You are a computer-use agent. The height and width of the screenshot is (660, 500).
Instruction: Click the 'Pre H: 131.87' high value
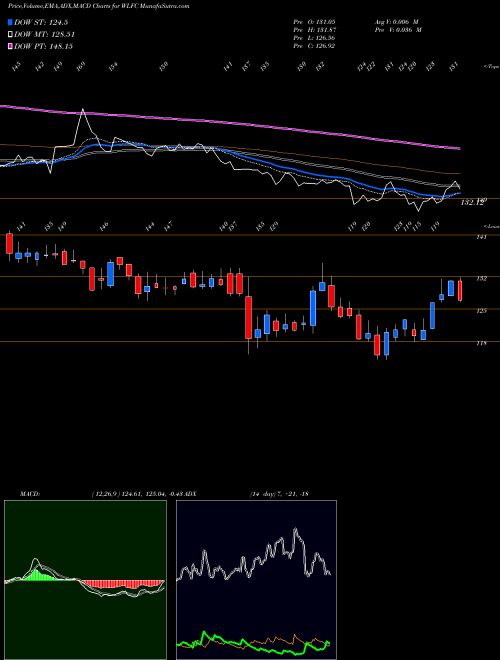coord(314,30)
